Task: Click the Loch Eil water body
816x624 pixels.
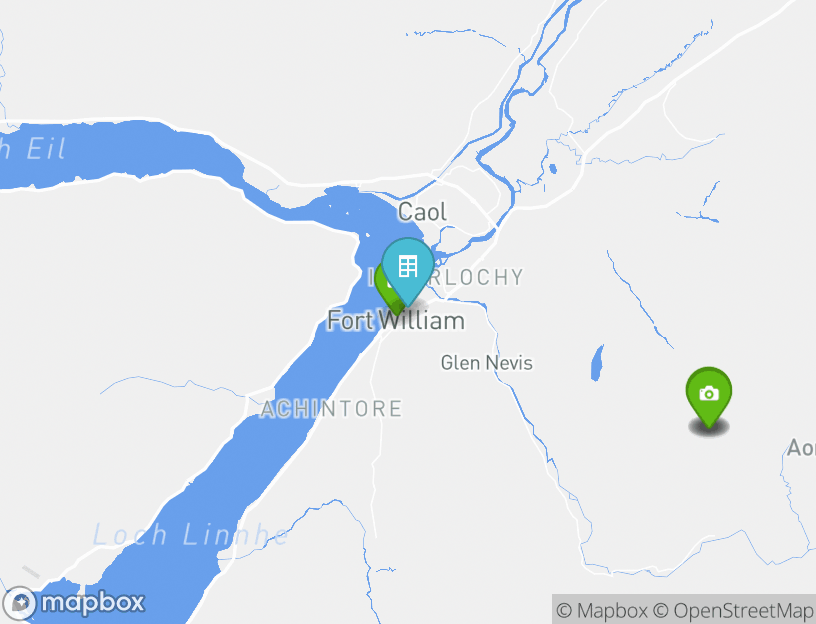Action: point(120,152)
